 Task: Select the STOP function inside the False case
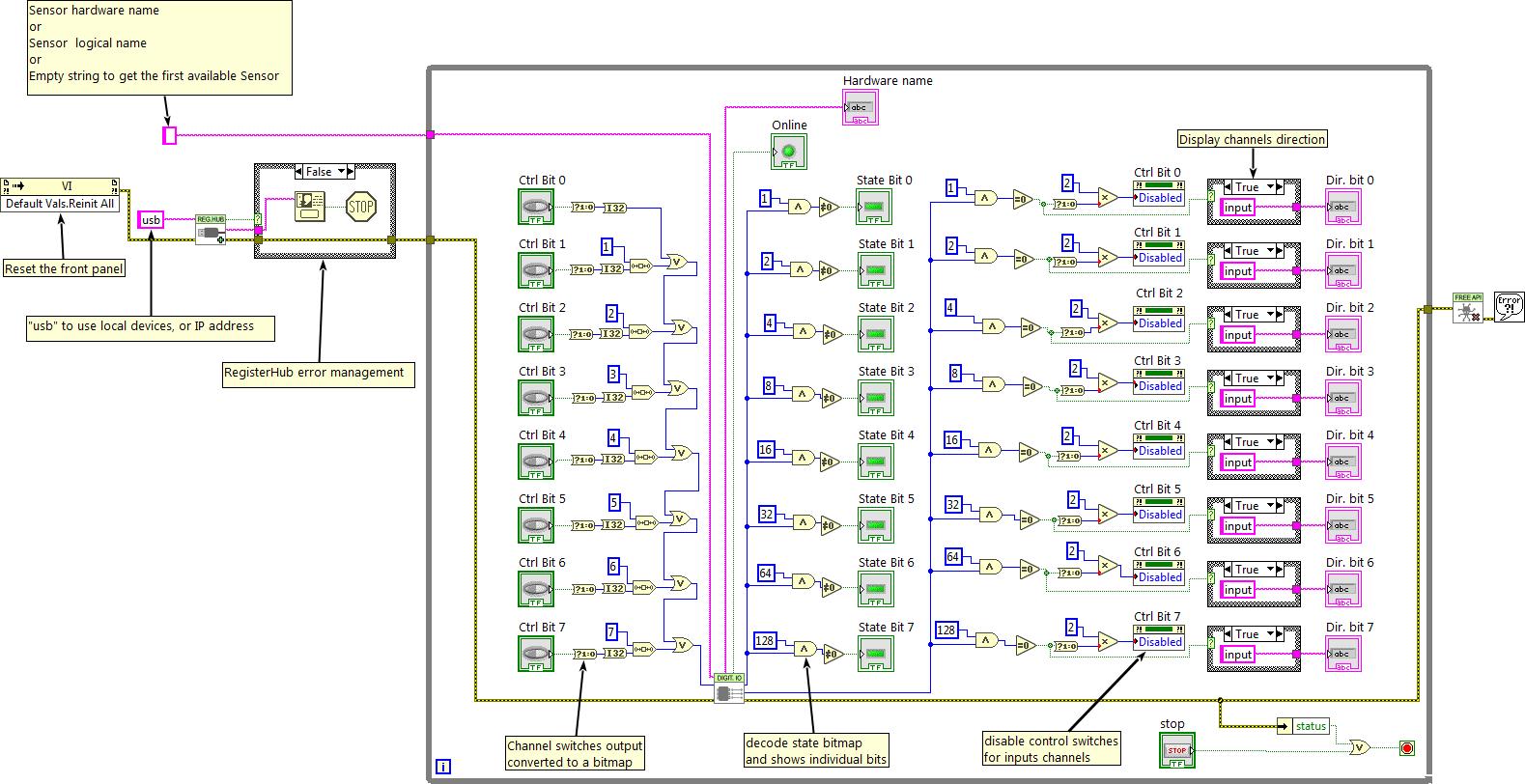click(360, 207)
